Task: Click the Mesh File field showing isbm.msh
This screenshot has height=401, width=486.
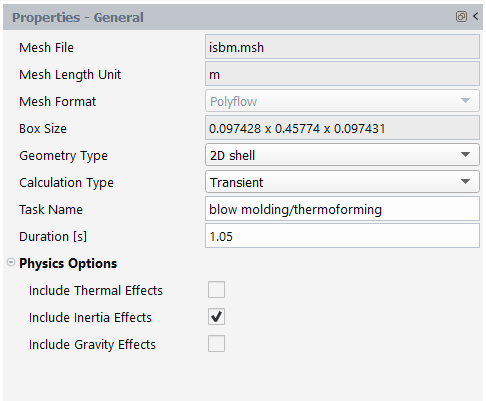Action: click(342, 47)
